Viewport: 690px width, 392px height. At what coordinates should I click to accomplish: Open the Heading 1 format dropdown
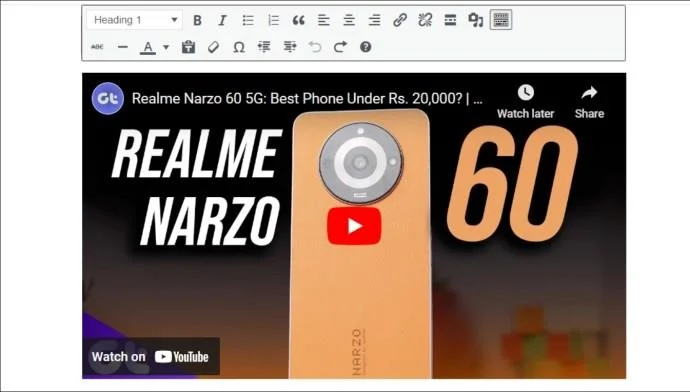click(x=134, y=20)
